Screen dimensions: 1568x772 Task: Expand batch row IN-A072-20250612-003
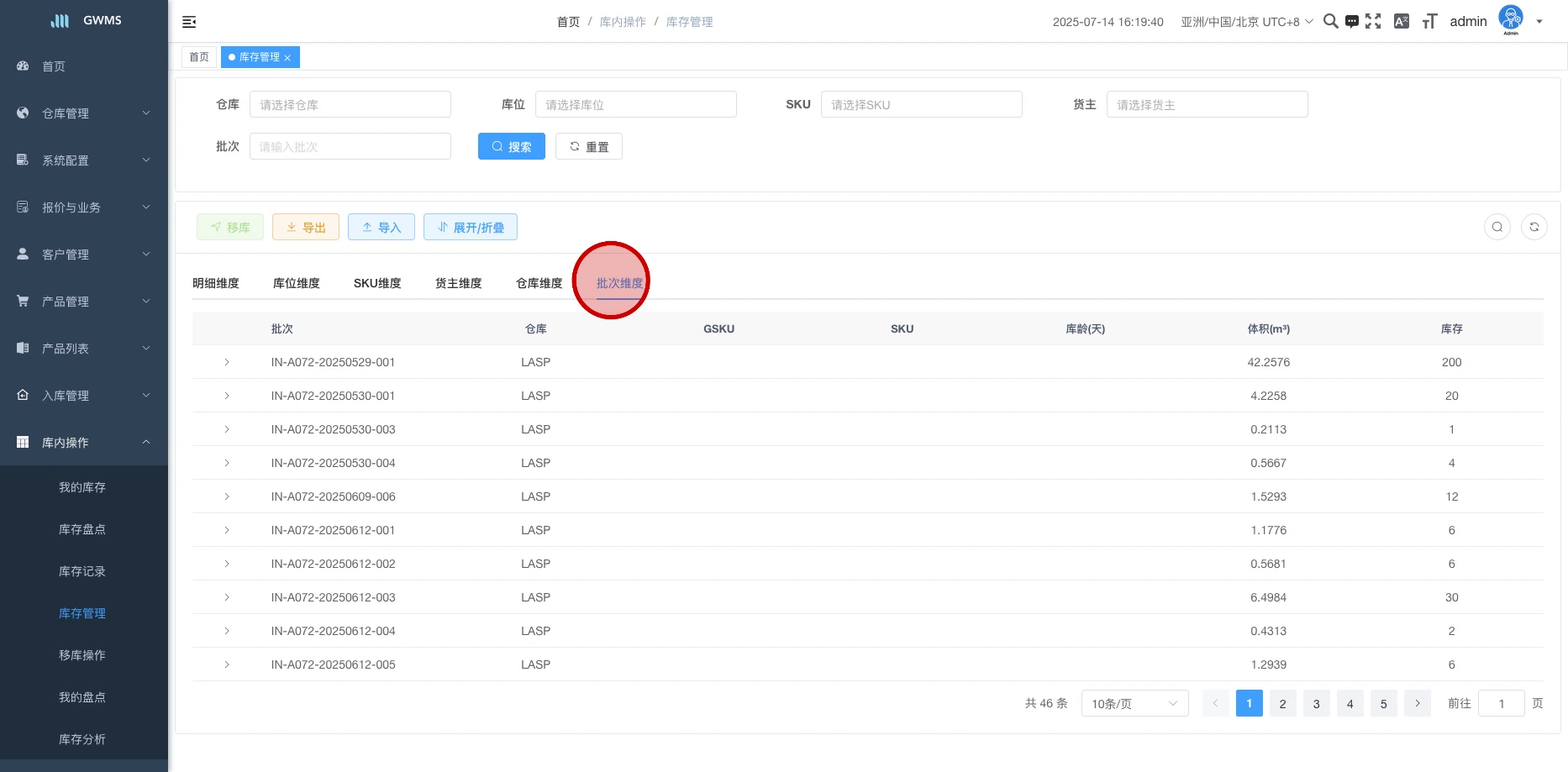pyautogui.click(x=227, y=597)
